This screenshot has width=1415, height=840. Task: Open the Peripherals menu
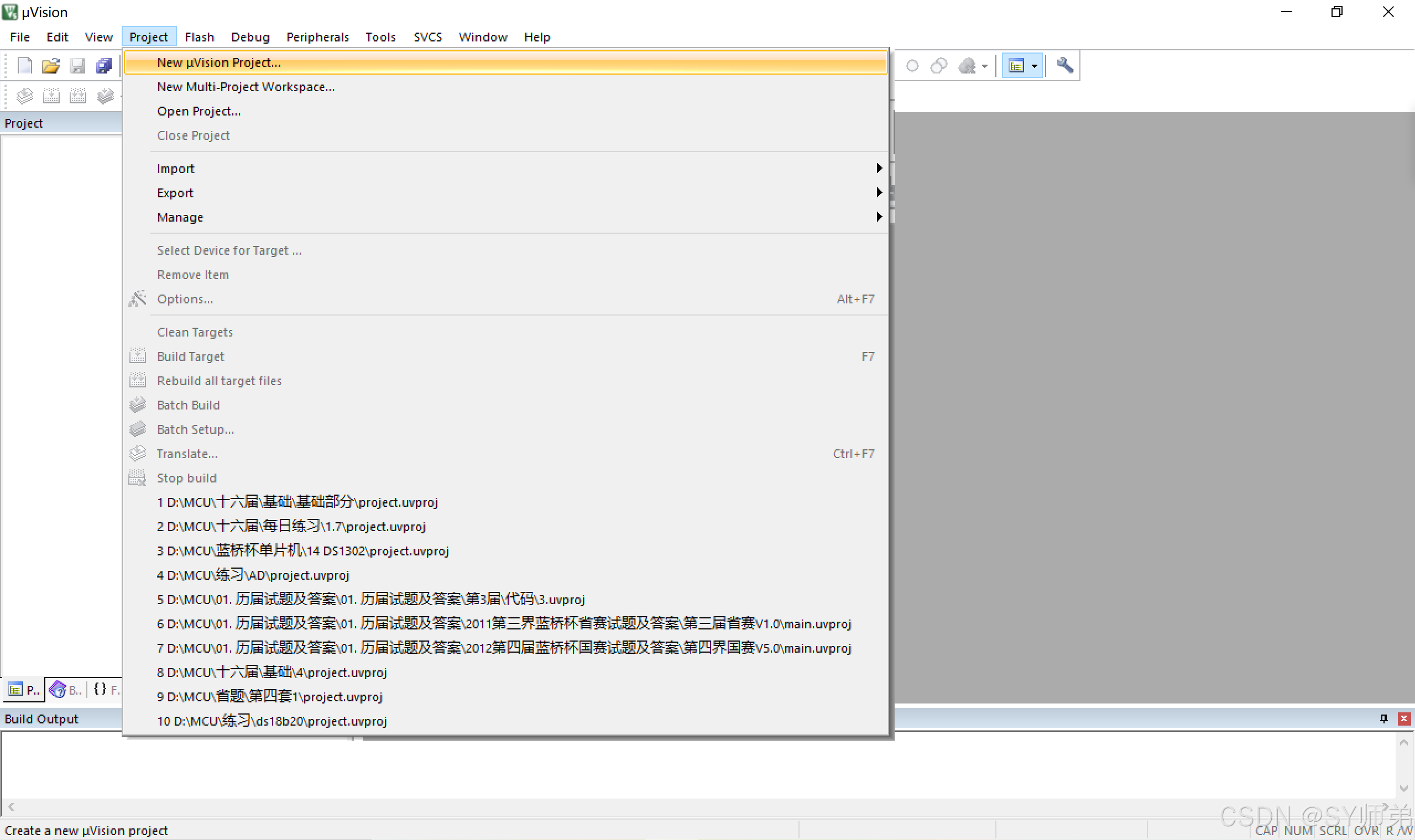point(317,37)
